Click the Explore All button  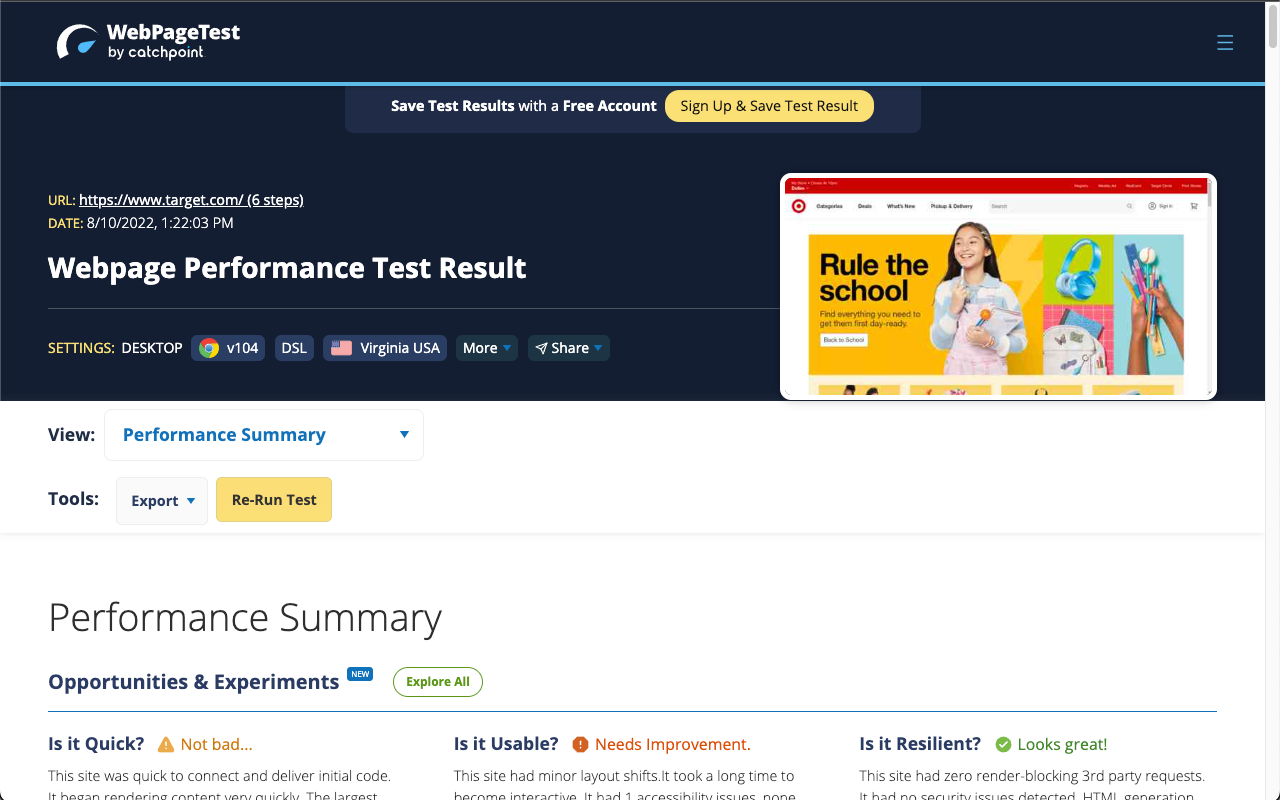point(437,681)
